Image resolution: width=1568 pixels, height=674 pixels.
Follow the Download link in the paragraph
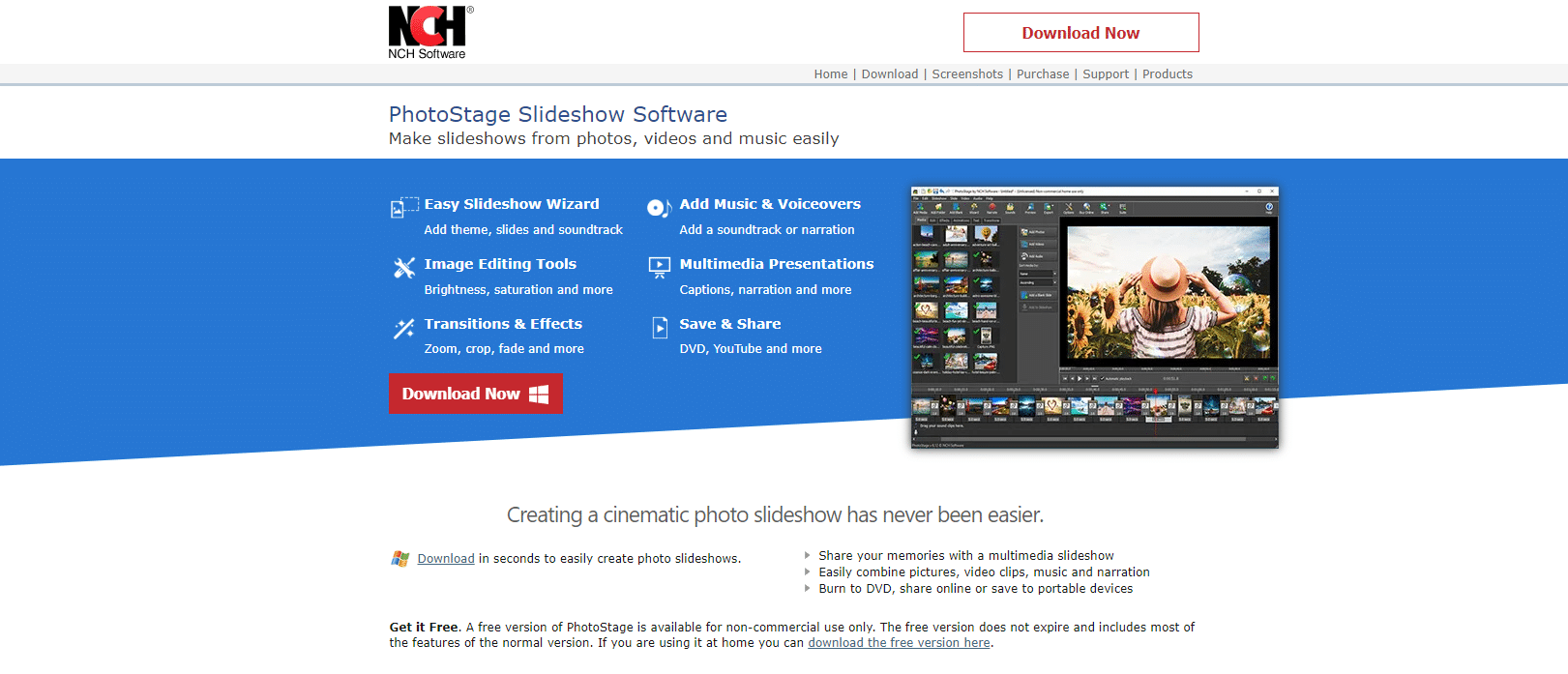446,559
